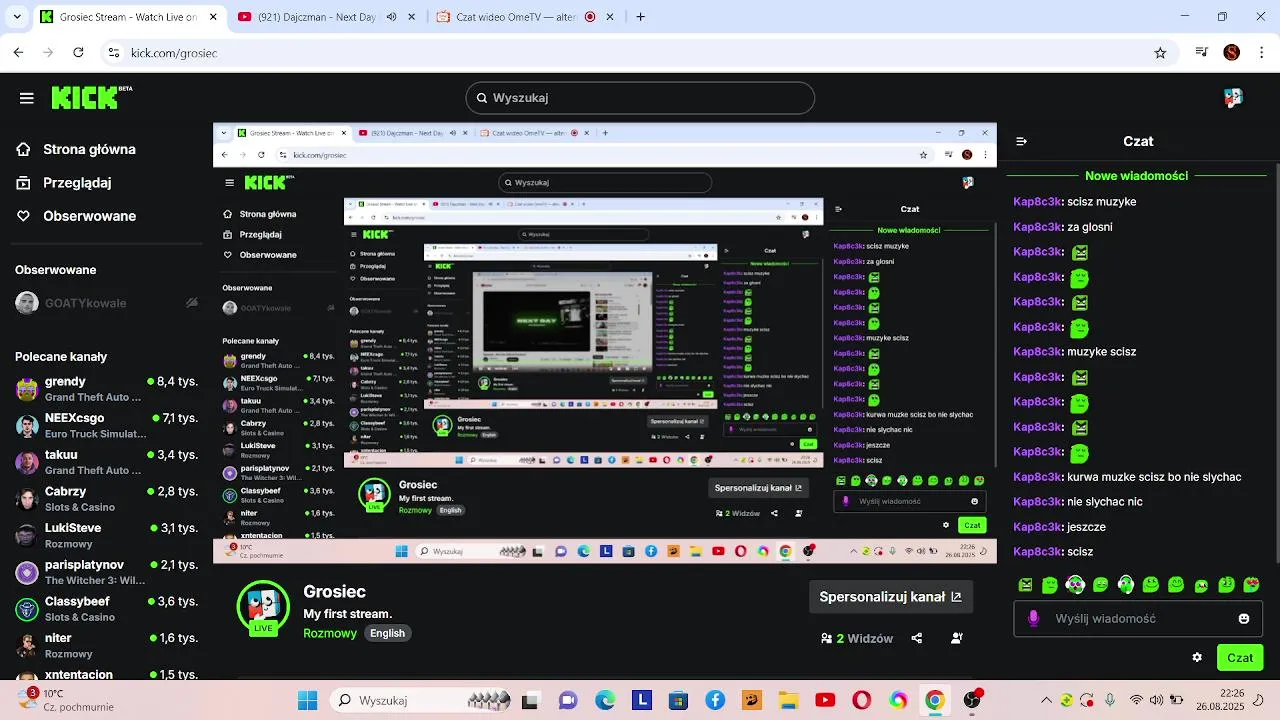This screenshot has height=720, width=1280.
Task: Open the LukiSteve recommended channel
Action: coord(106,535)
